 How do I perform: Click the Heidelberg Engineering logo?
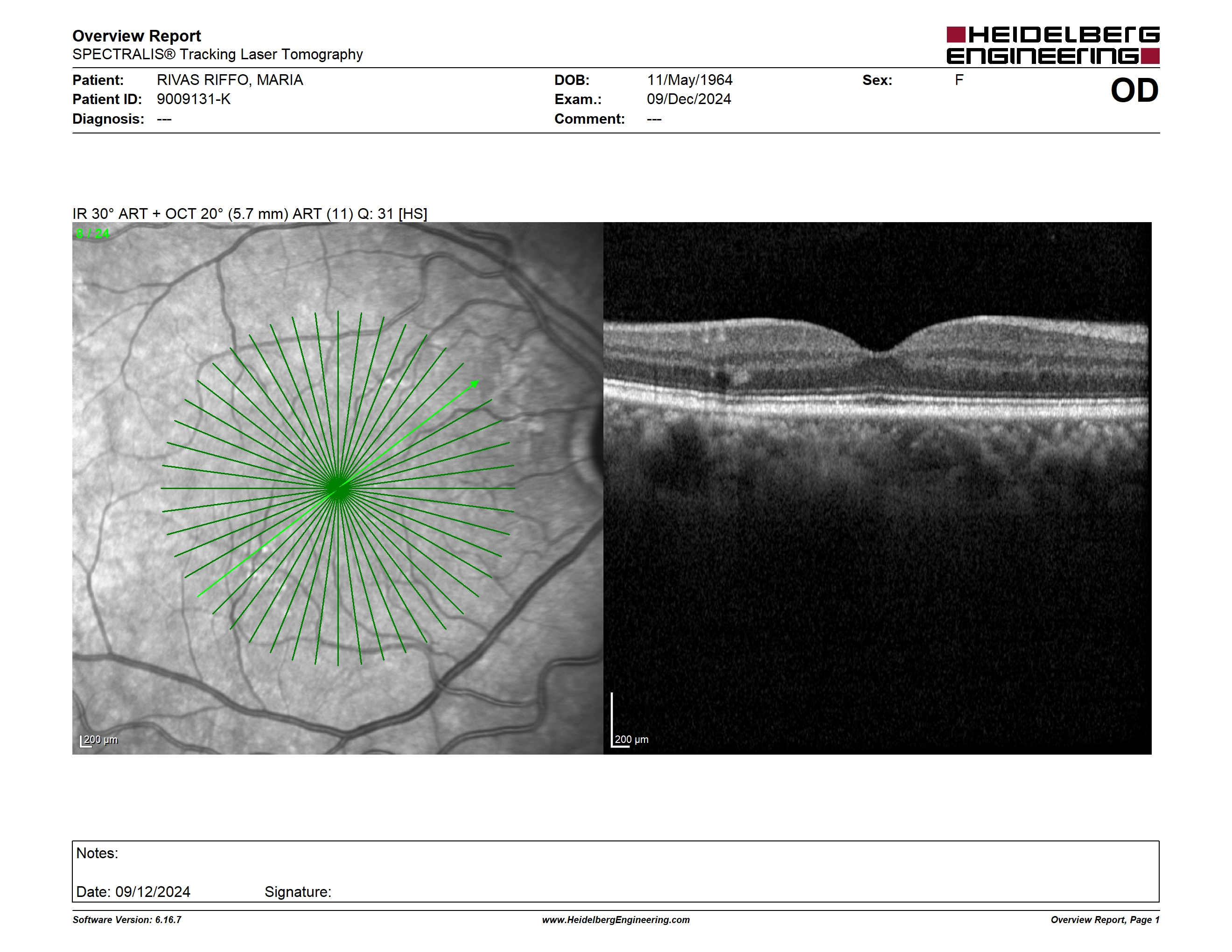point(1053,45)
